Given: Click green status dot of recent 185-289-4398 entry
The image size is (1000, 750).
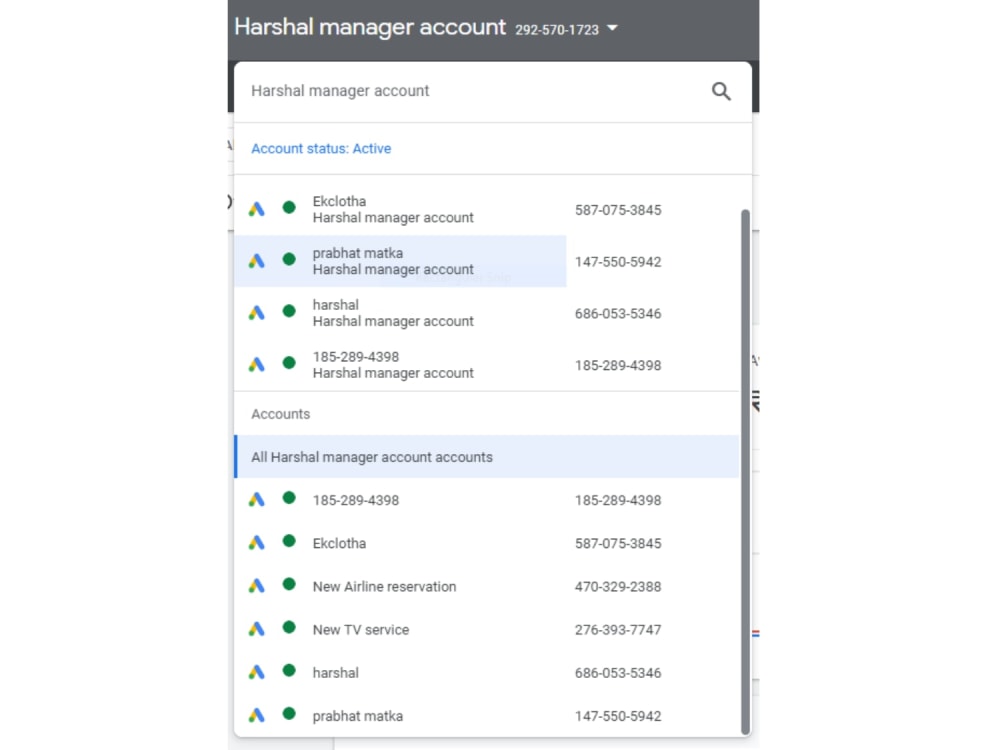Looking at the screenshot, I should point(289,363).
